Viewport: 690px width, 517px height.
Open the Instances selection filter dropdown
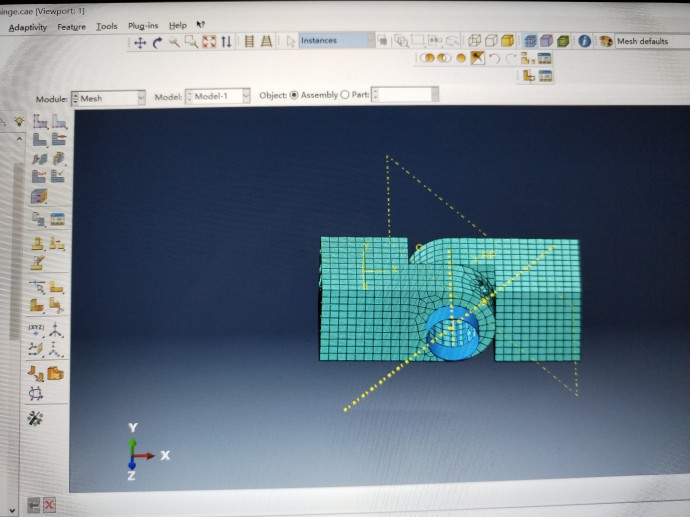tap(337, 40)
